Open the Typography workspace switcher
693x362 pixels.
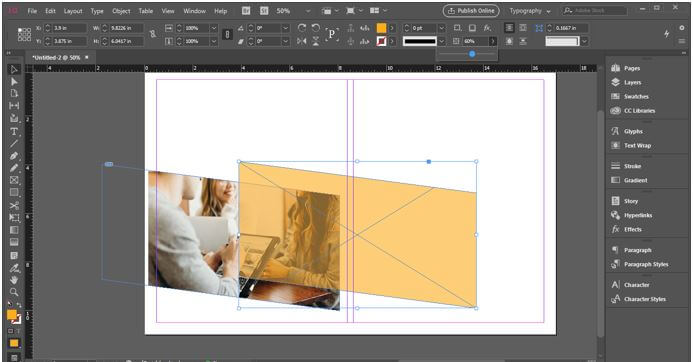(530, 11)
